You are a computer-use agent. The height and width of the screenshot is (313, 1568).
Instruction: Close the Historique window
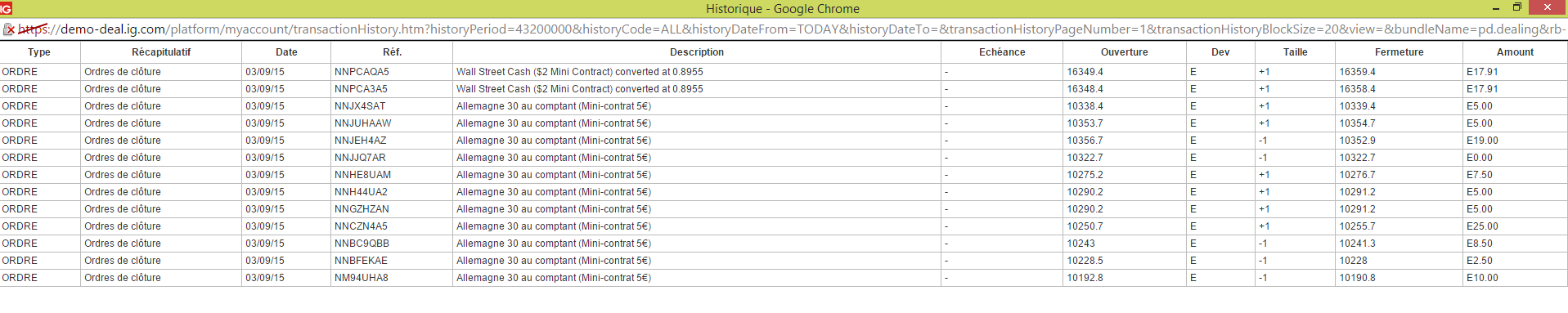pyautogui.click(x=1547, y=7)
